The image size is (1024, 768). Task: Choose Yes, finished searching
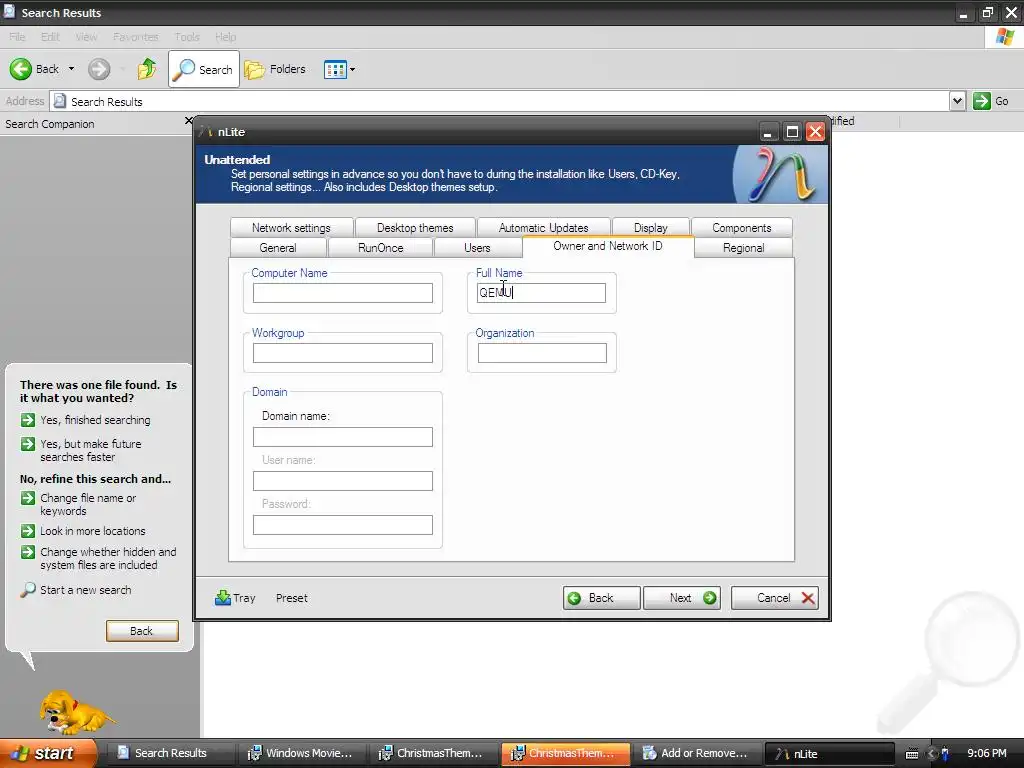pos(86,420)
